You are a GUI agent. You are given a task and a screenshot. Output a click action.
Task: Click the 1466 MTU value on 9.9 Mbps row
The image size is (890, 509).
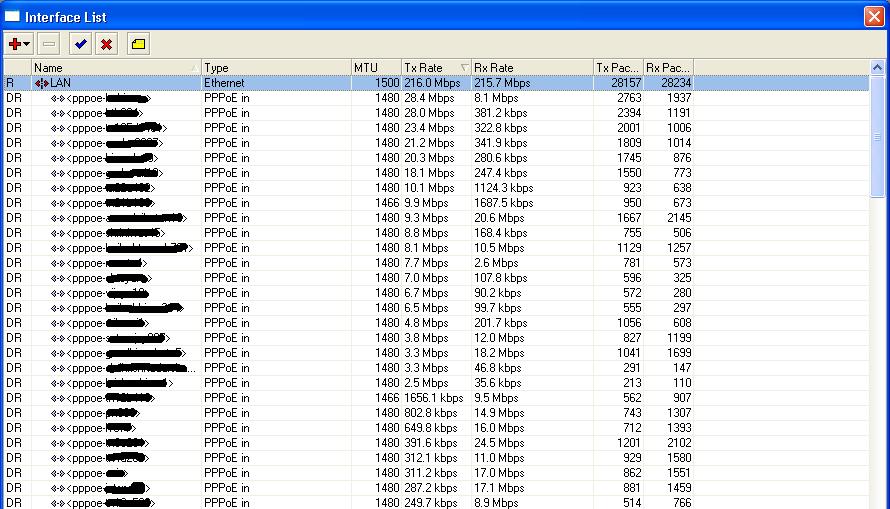point(387,203)
